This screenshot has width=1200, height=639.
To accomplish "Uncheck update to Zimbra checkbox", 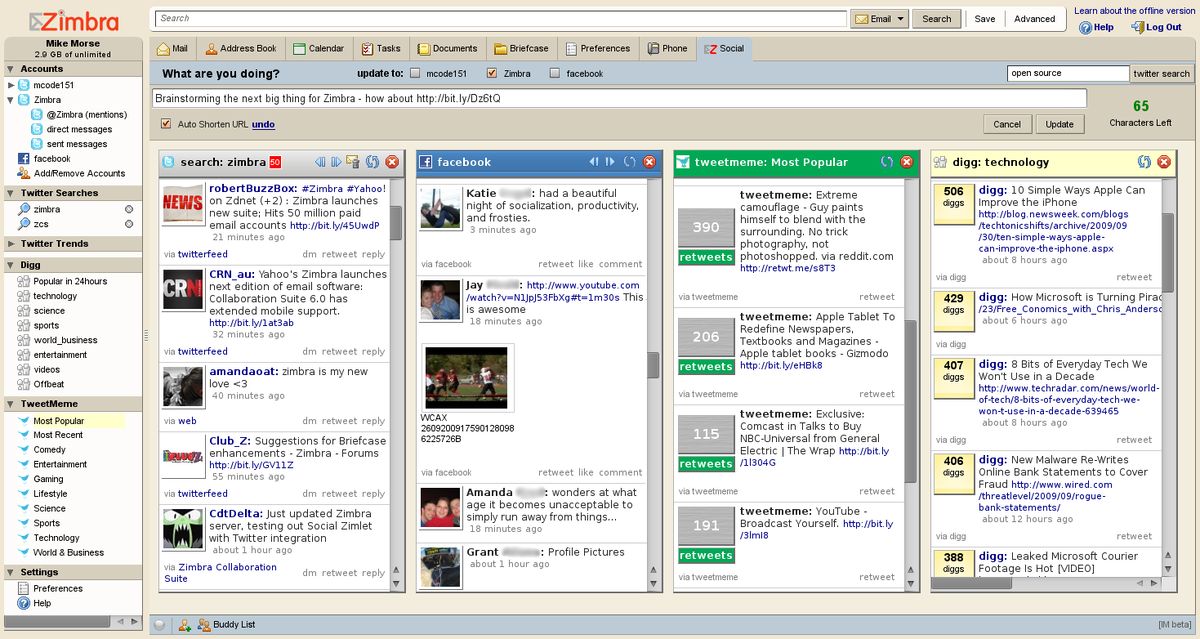I will pyautogui.click(x=491, y=73).
